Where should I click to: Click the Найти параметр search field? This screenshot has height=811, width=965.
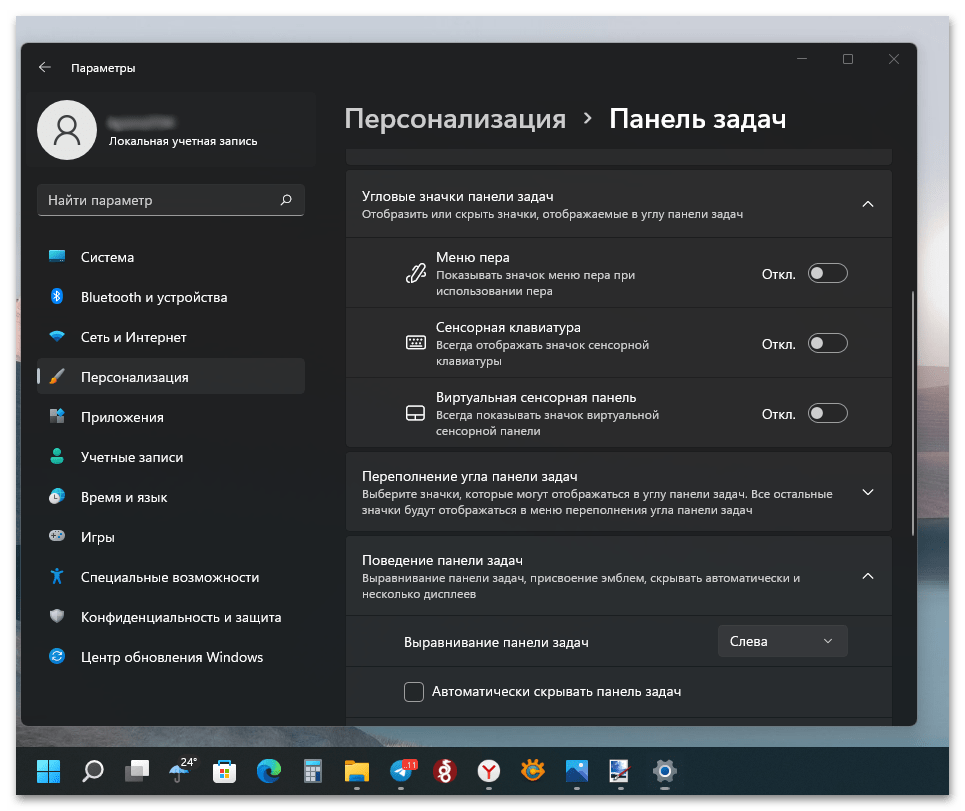click(x=160, y=201)
